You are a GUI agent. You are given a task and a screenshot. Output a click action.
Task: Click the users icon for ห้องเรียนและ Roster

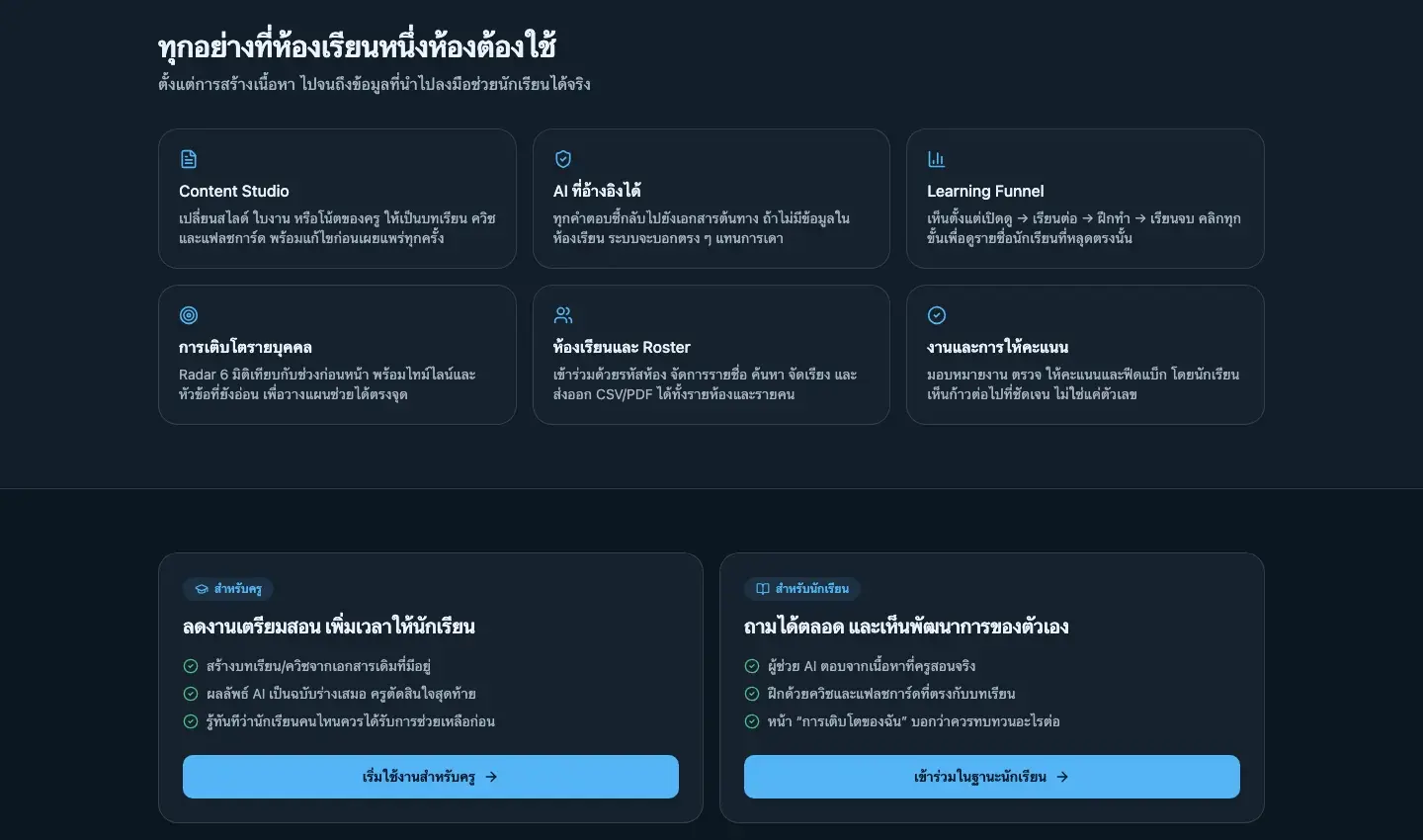[x=563, y=315]
